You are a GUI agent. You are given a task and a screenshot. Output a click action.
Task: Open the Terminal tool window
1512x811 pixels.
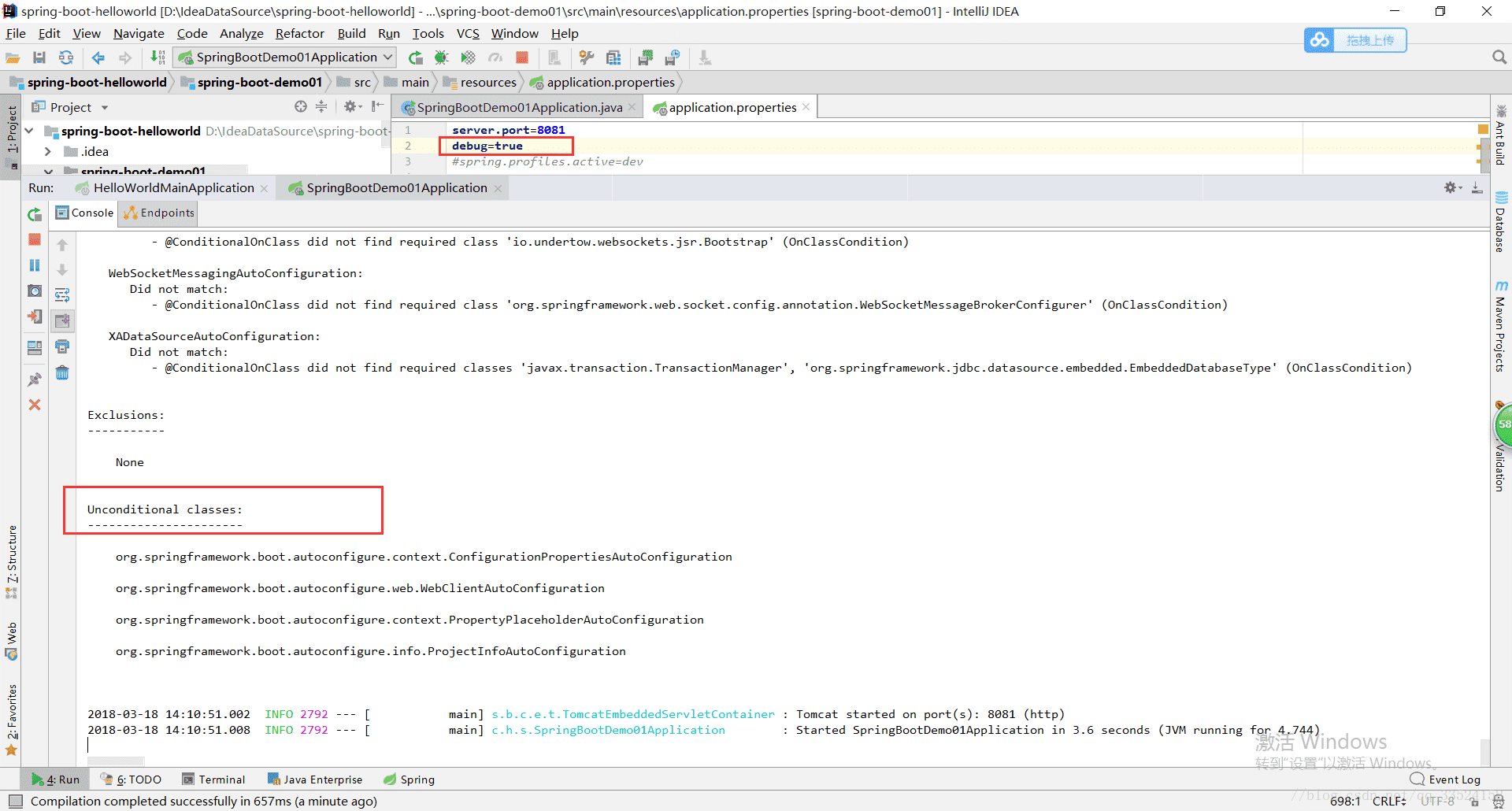click(214, 780)
